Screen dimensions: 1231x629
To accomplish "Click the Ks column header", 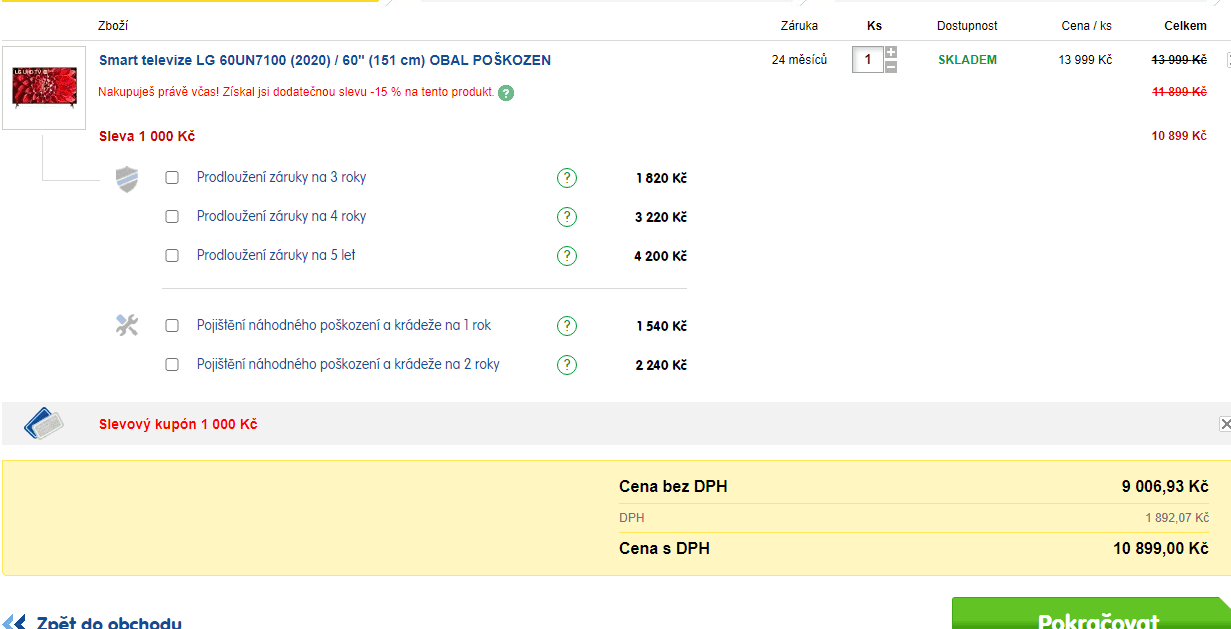I will pos(875,26).
